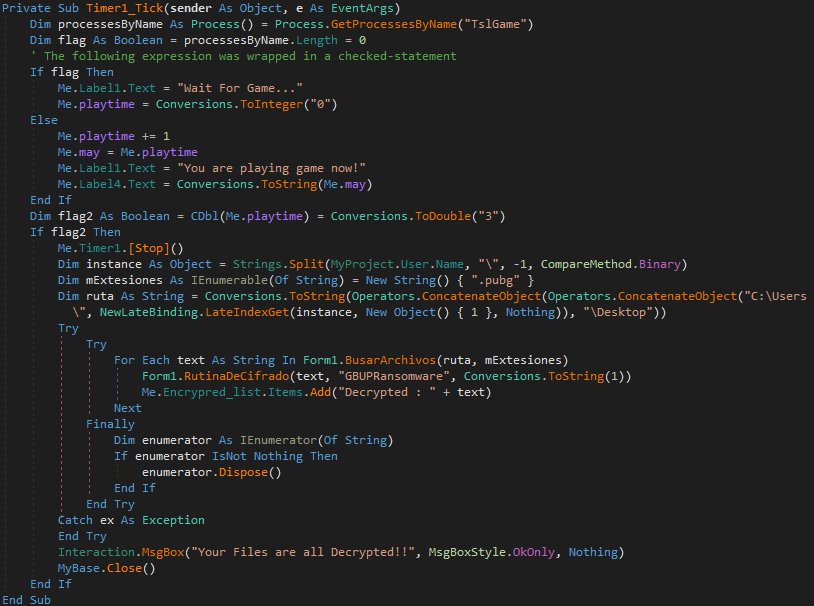Click the ToDouble method call

click(443, 216)
